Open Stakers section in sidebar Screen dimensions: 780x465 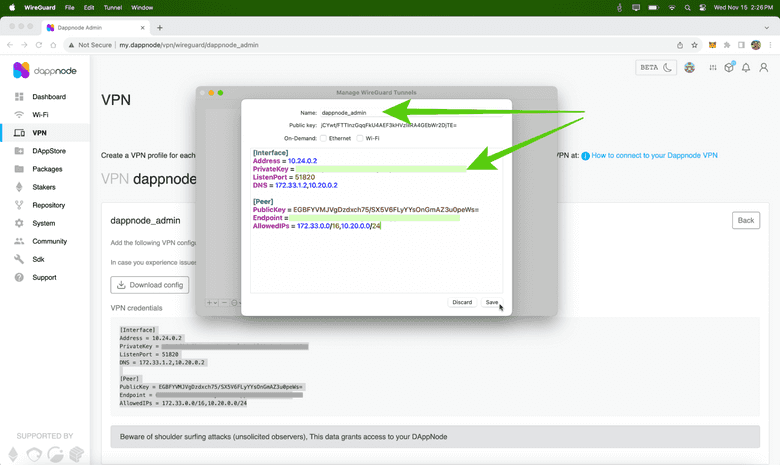pos(44,187)
